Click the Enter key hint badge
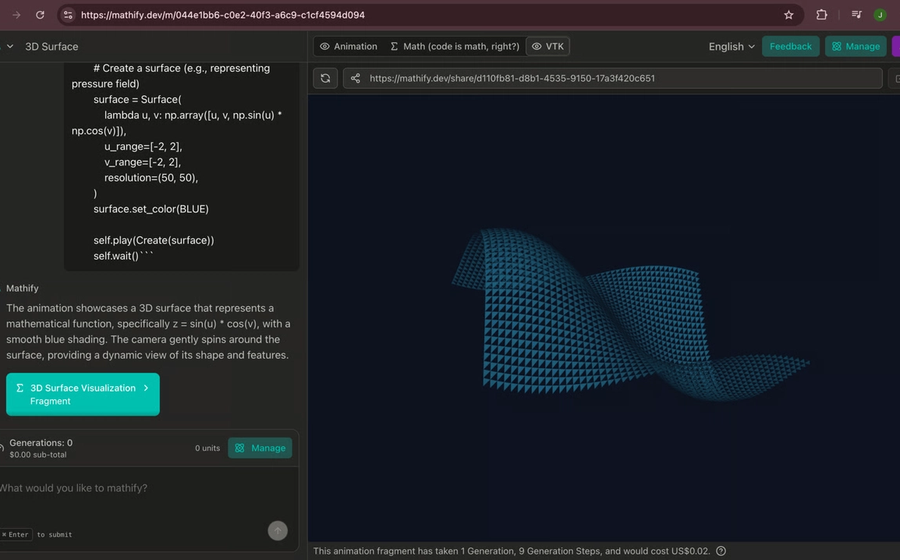 pos(17,535)
